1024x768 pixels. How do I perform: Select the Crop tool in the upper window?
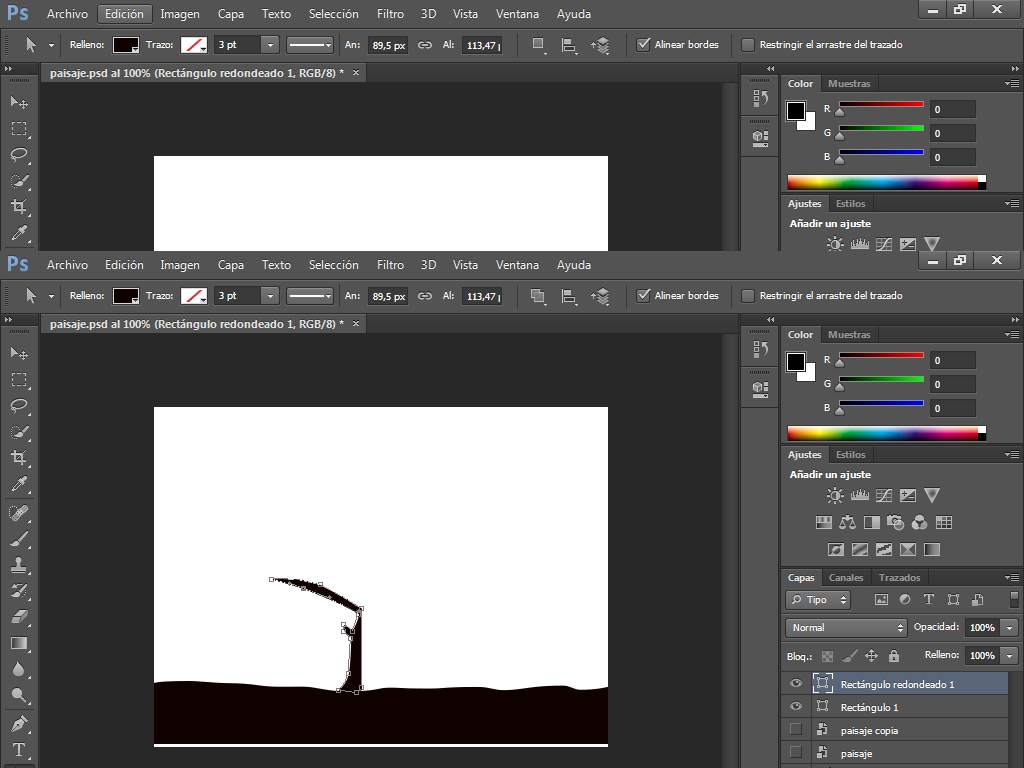pyautogui.click(x=19, y=207)
